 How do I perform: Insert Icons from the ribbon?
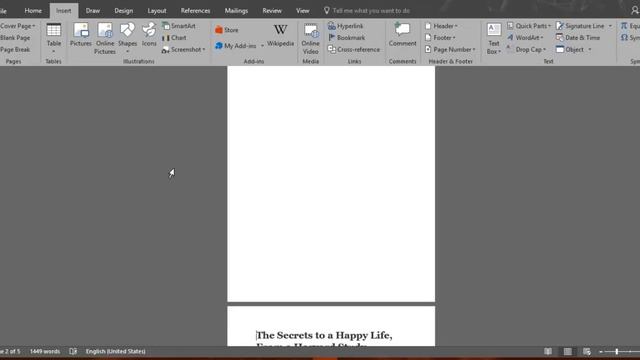pyautogui.click(x=149, y=35)
